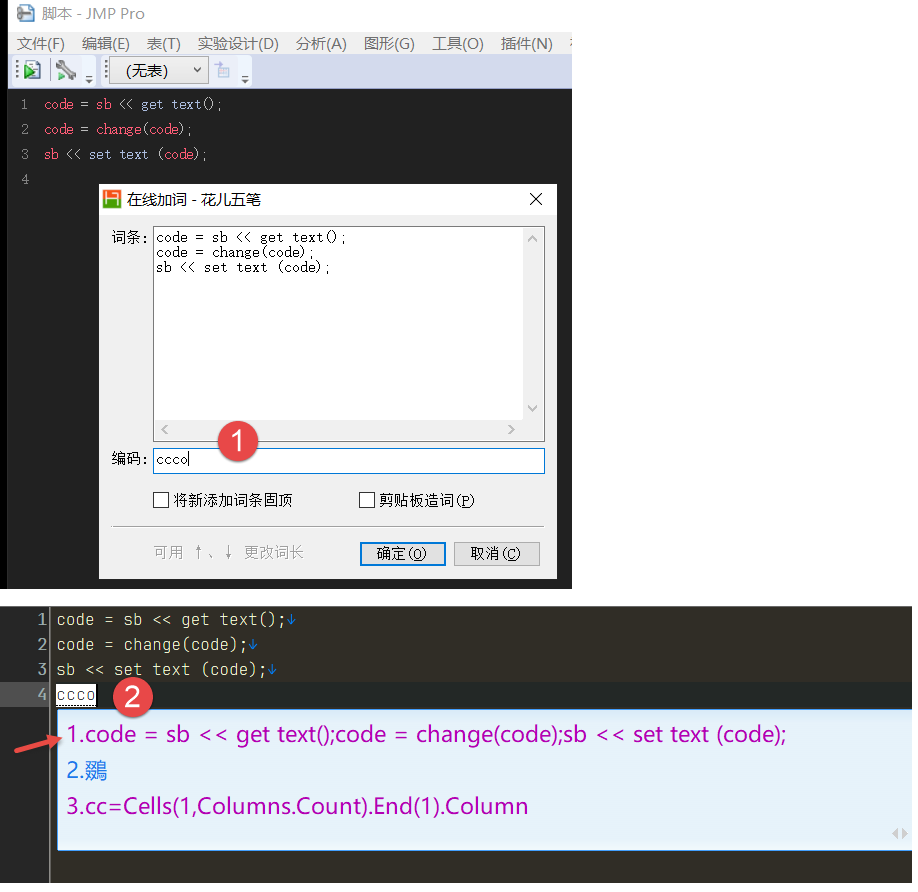Click the 词条 vertical scrollbar down arrow
918x892 pixels.
(x=533, y=409)
